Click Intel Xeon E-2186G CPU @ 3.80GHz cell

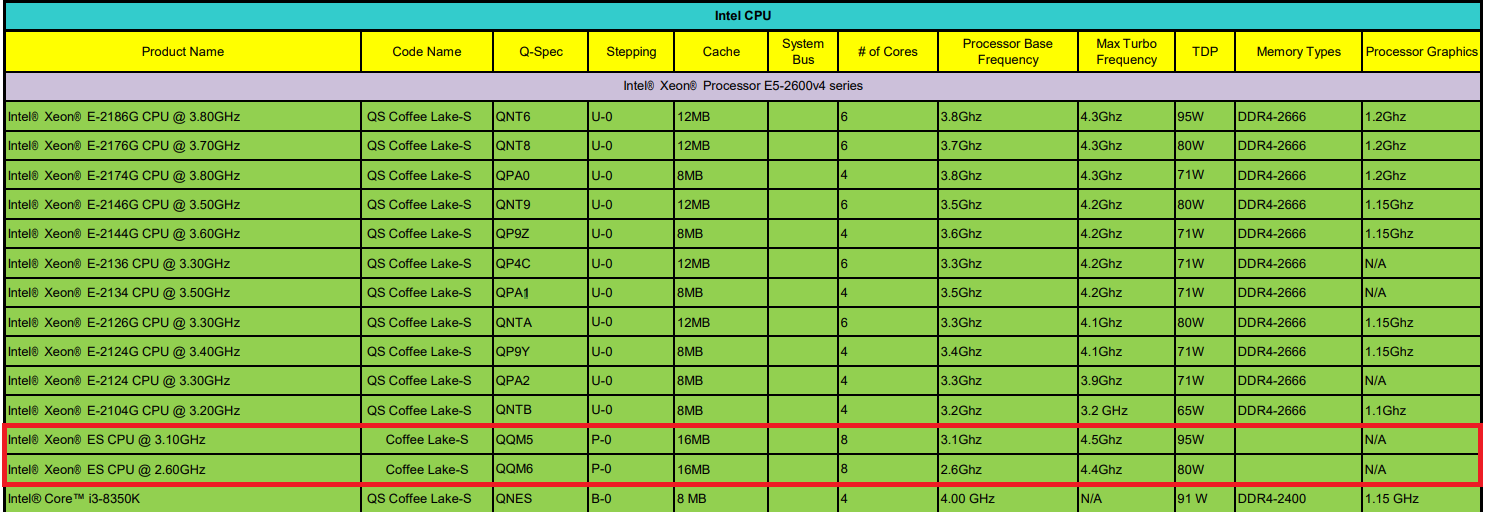tap(183, 116)
